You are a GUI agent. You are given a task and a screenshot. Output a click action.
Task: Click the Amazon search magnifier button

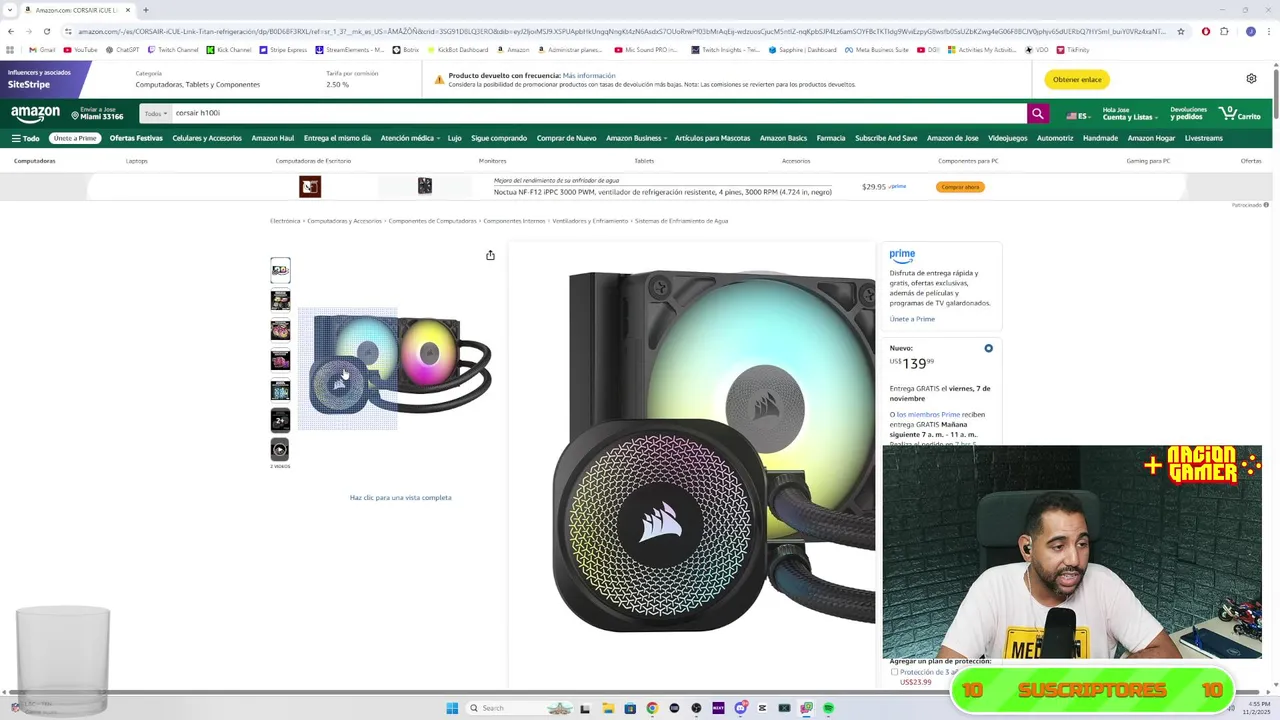pyautogui.click(x=1038, y=114)
